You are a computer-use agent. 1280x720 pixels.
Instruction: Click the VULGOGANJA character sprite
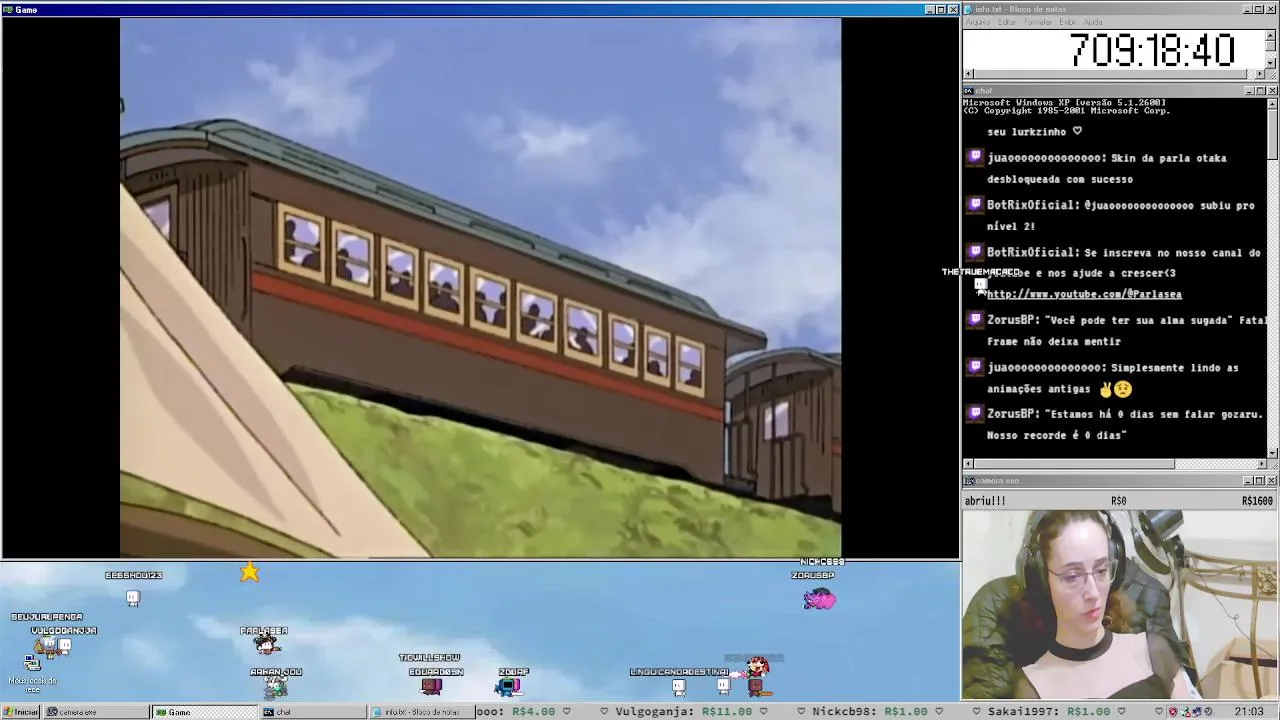coord(65,645)
